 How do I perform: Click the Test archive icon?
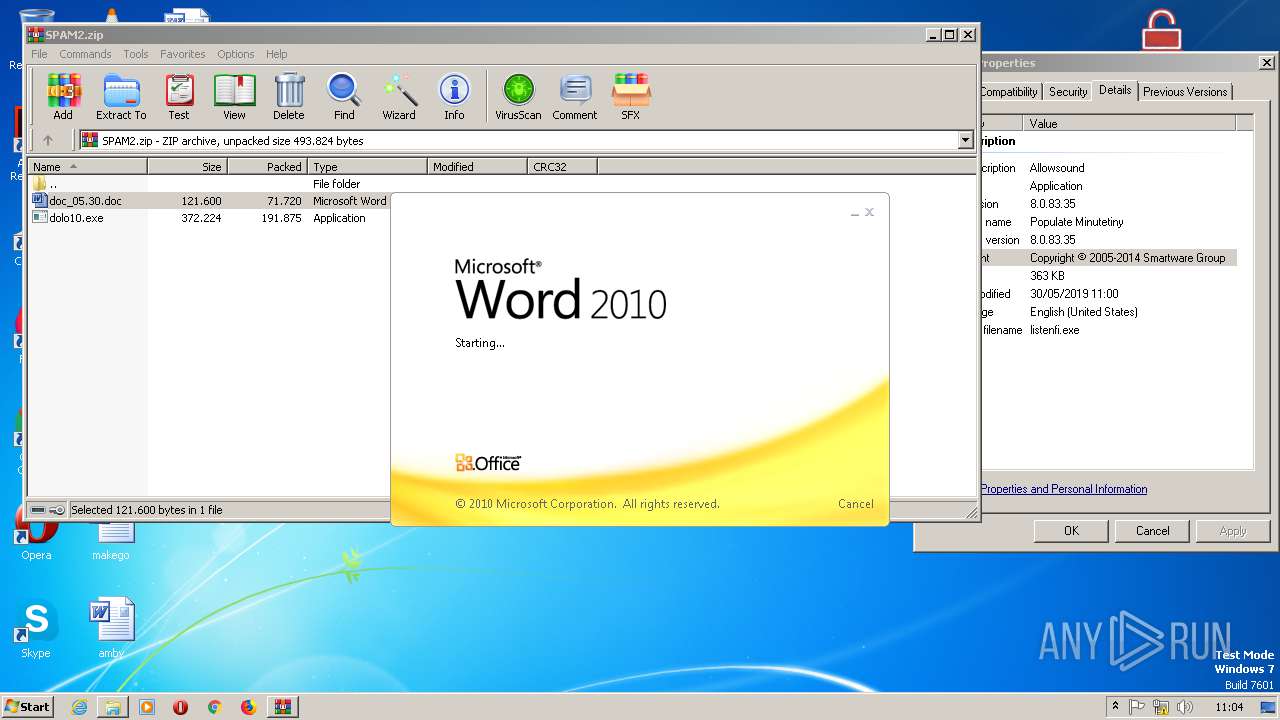[179, 97]
